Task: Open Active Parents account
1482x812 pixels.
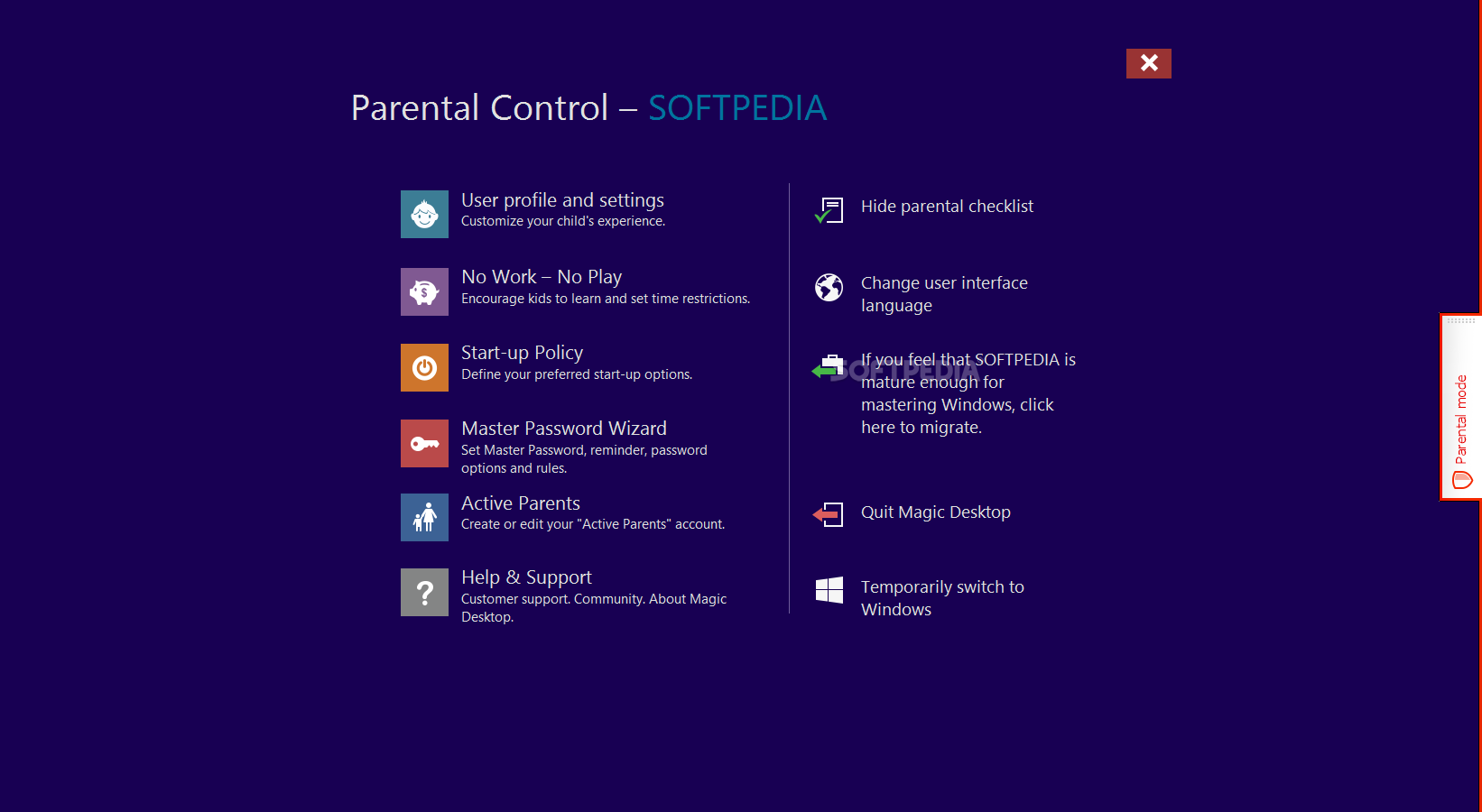Action: [x=521, y=503]
